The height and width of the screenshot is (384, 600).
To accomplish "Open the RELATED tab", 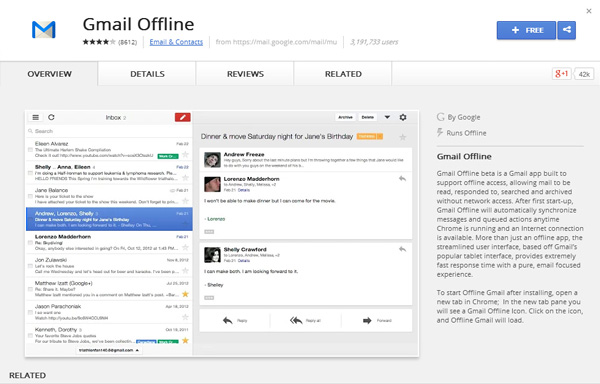I will click(343, 74).
